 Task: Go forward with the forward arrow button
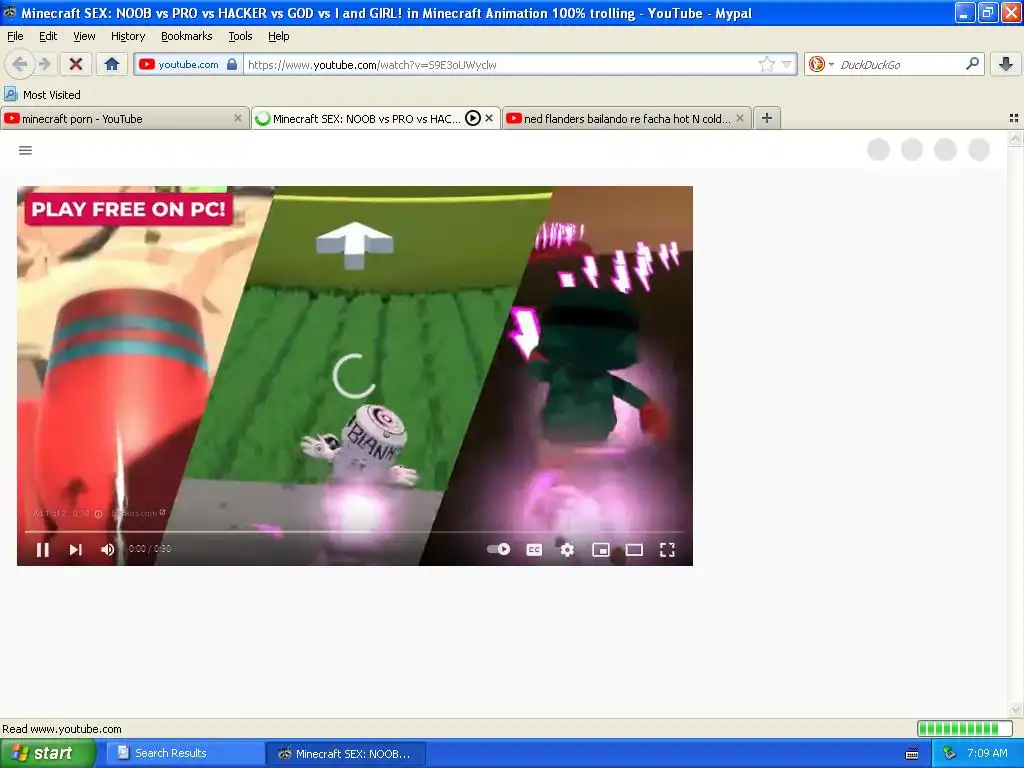(x=44, y=64)
